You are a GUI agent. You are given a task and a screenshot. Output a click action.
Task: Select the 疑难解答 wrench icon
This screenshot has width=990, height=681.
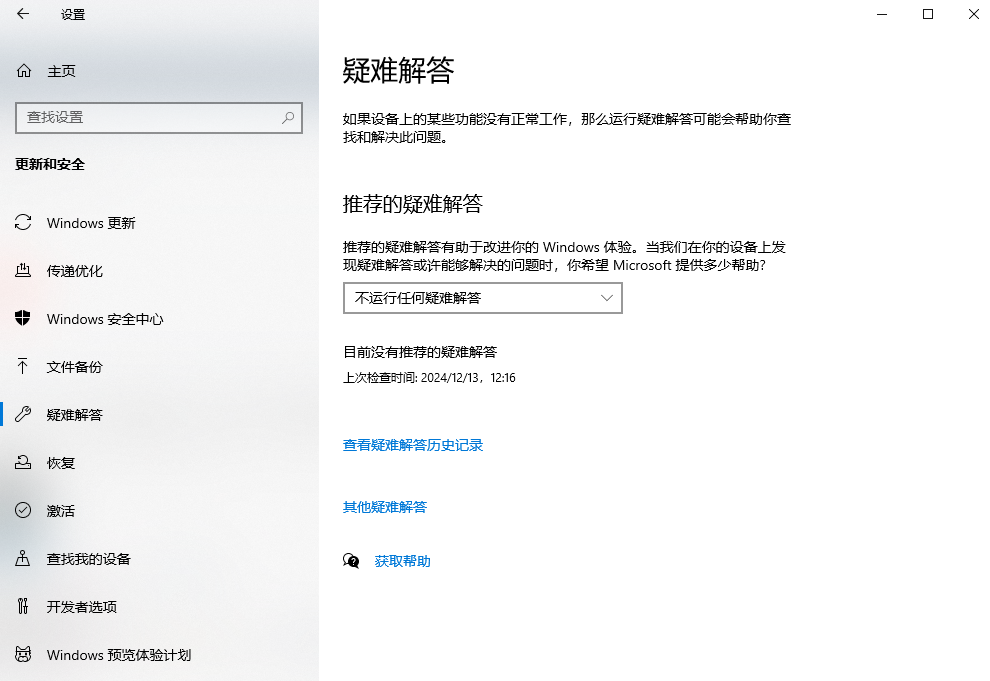click(22, 415)
